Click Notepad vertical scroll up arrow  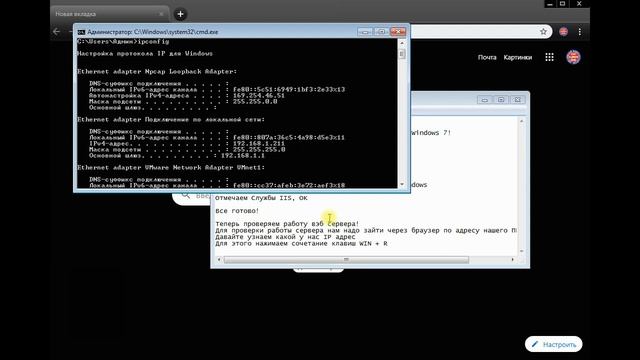click(521, 121)
